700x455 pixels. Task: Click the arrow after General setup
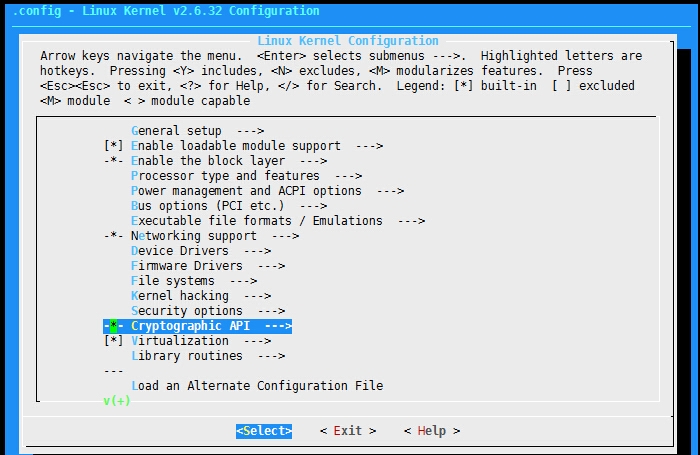[250, 131]
